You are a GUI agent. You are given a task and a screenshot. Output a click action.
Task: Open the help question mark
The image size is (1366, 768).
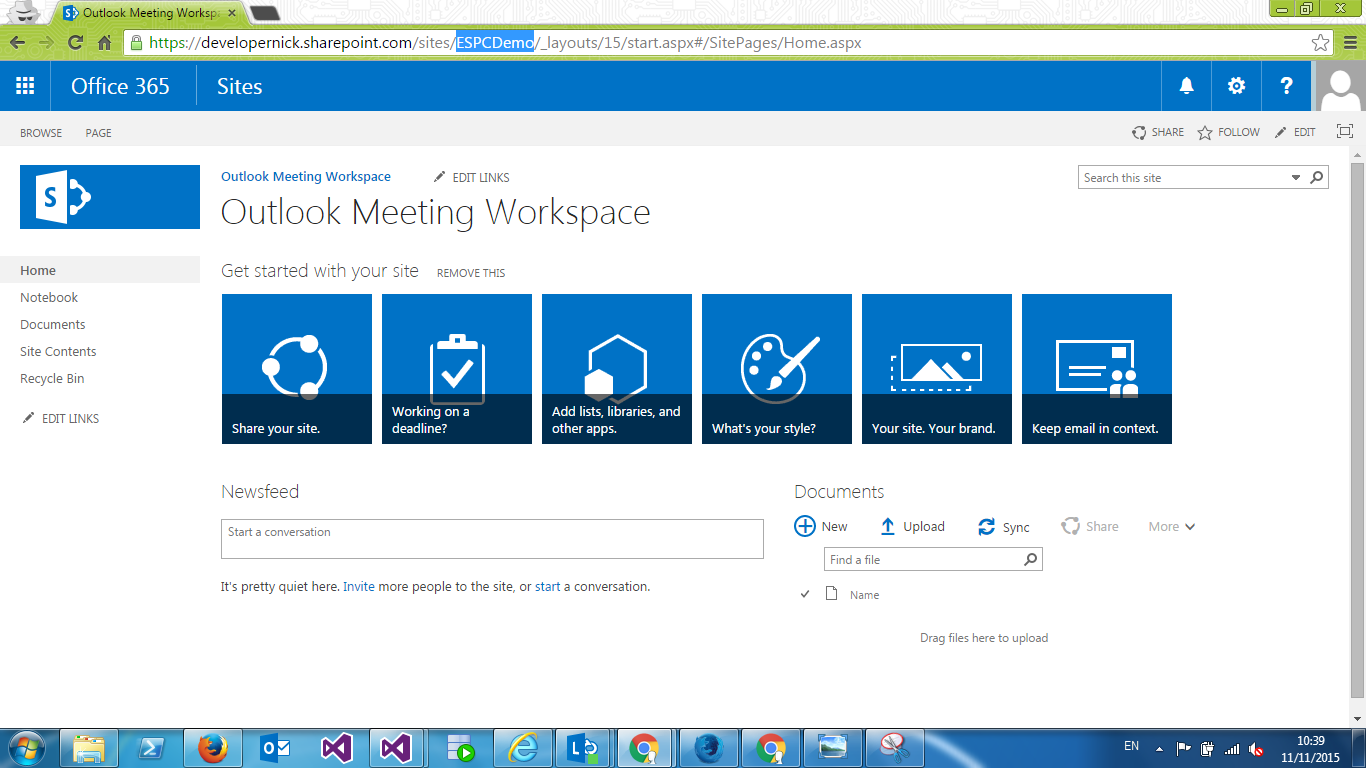pos(1286,86)
